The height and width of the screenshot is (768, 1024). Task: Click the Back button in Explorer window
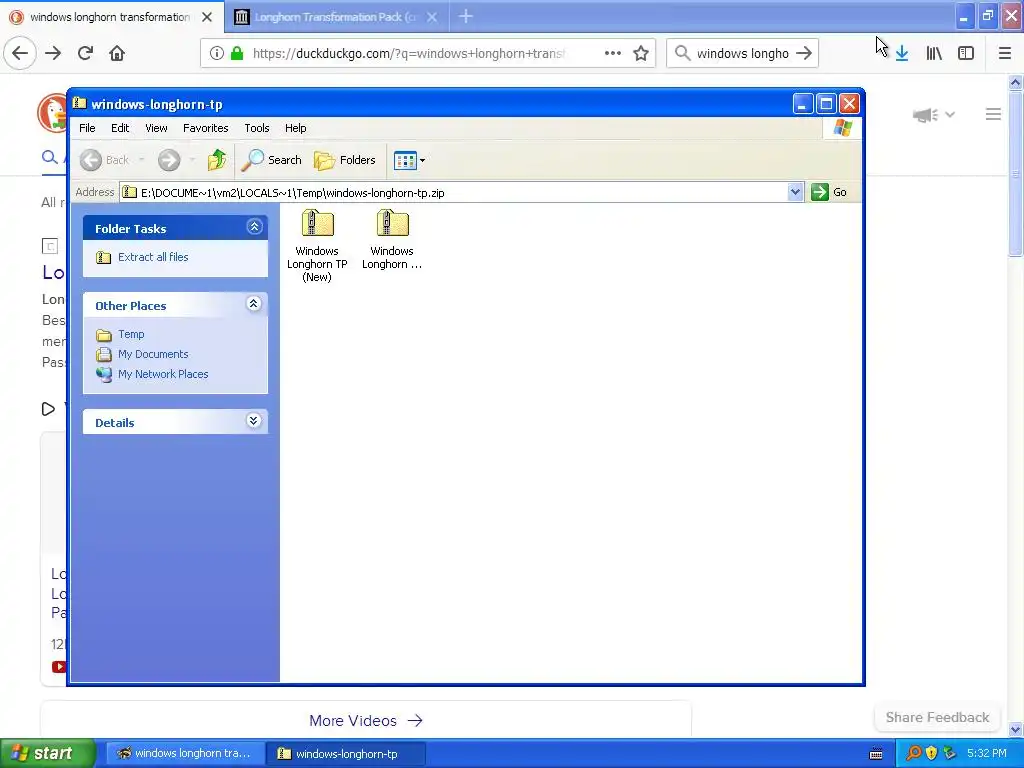point(104,160)
